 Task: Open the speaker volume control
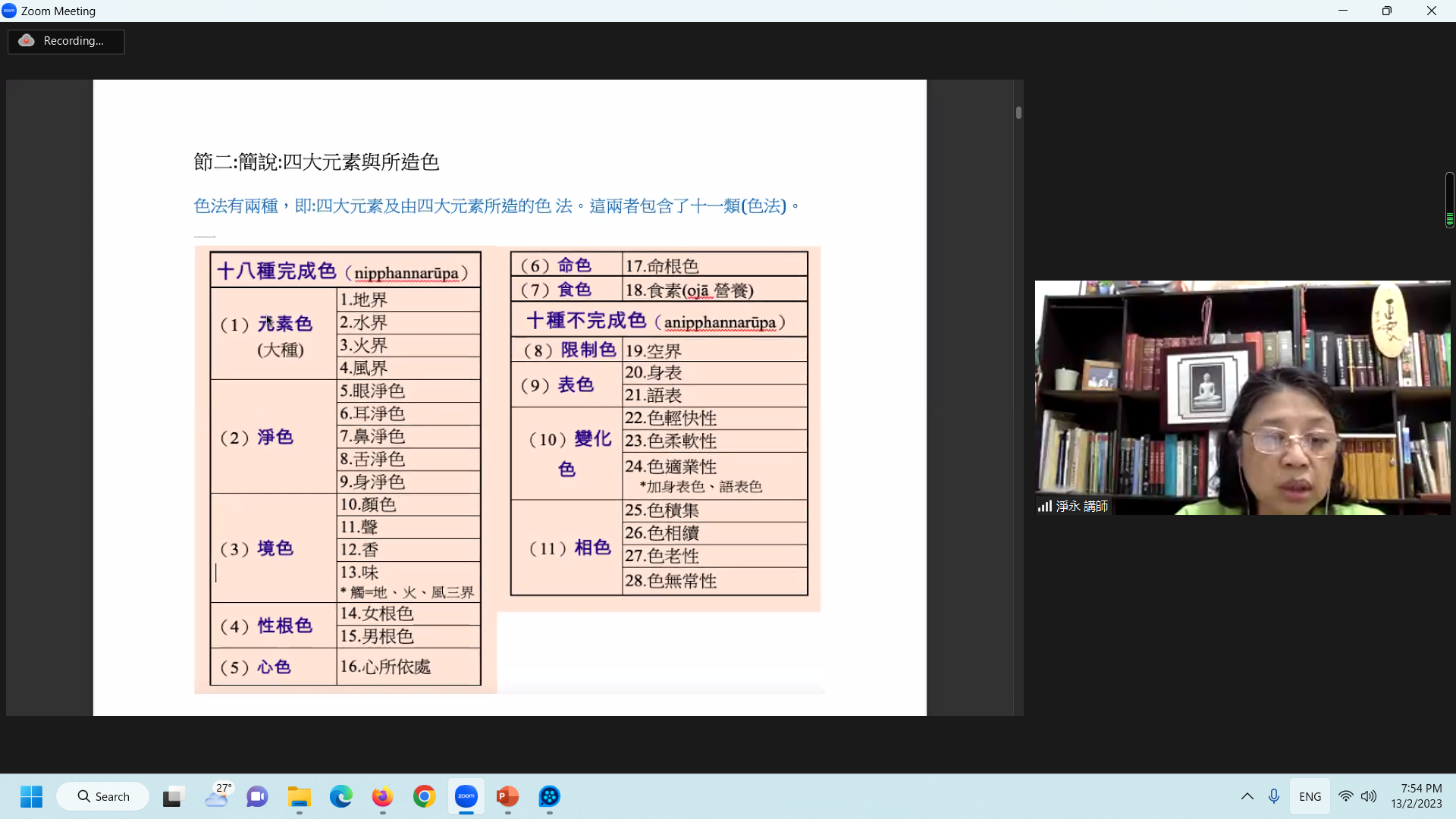click(1369, 796)
